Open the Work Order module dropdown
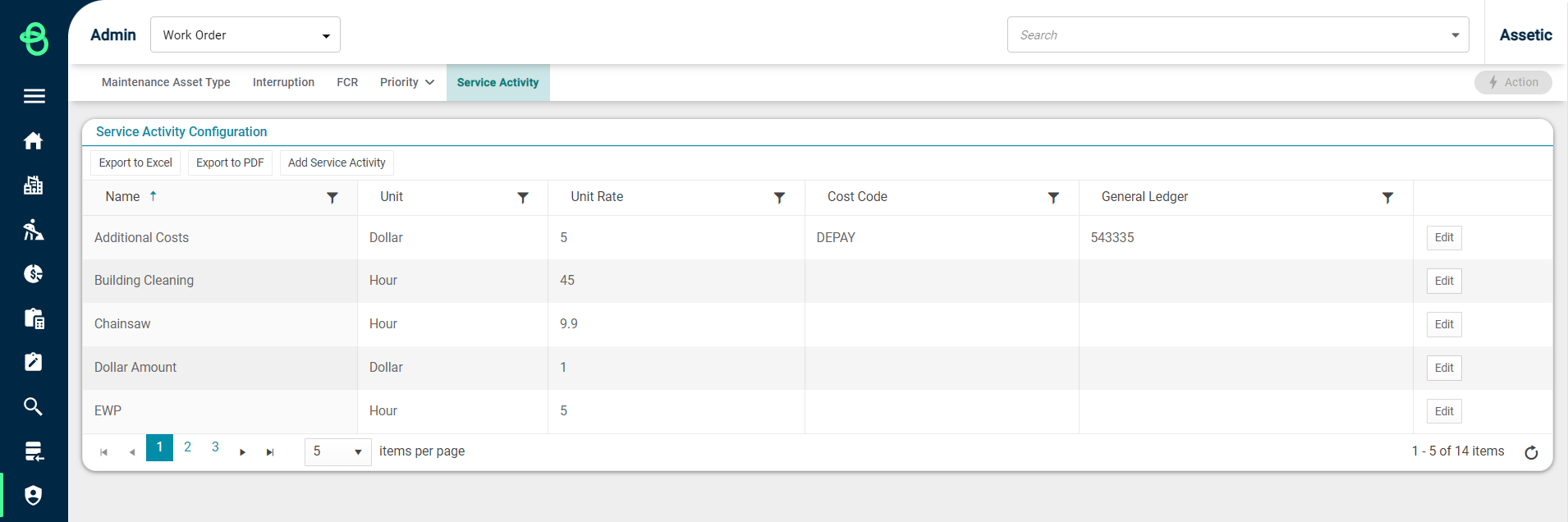 click(x=245, y=34)
